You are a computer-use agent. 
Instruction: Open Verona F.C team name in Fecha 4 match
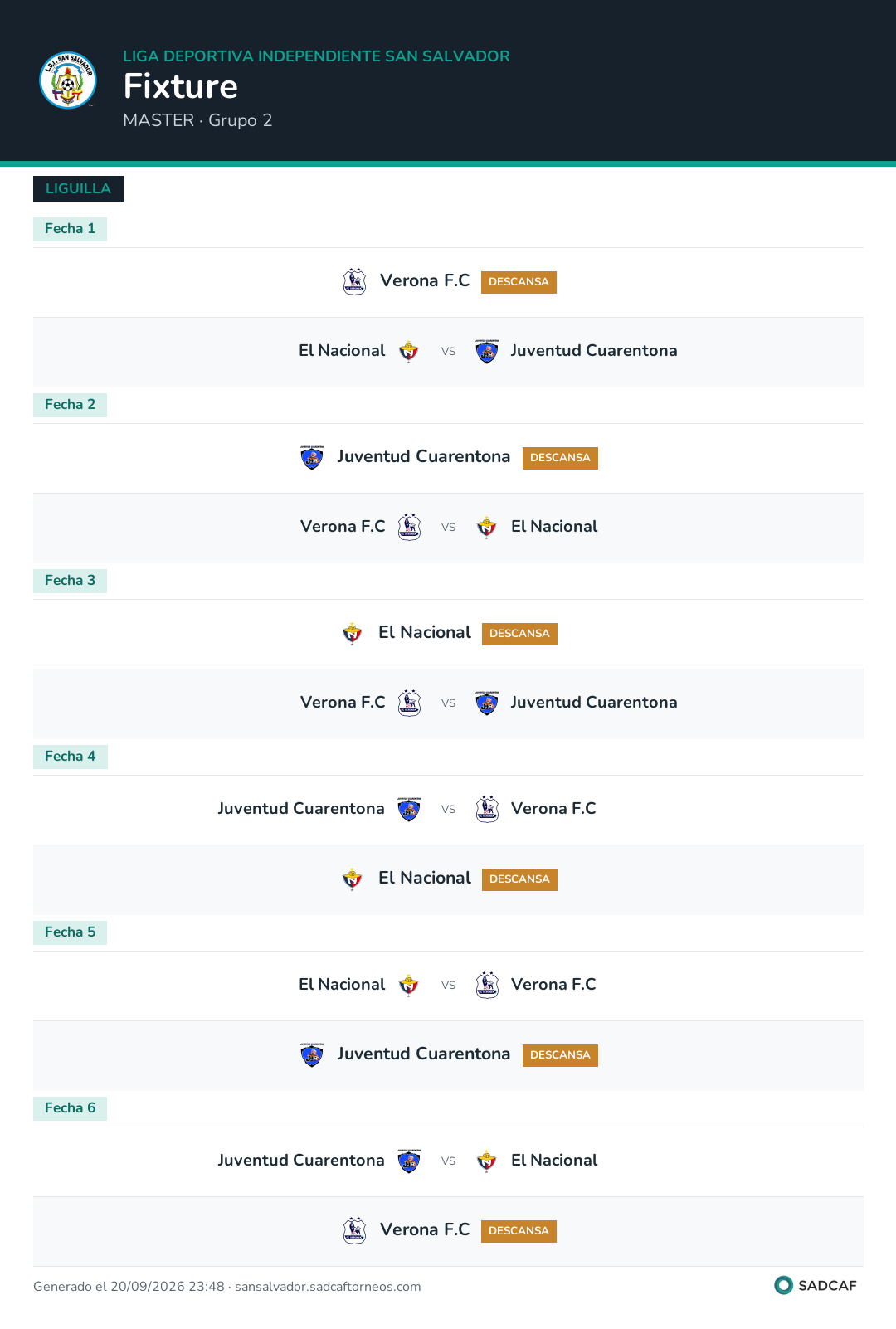click(x=553, y=809)
